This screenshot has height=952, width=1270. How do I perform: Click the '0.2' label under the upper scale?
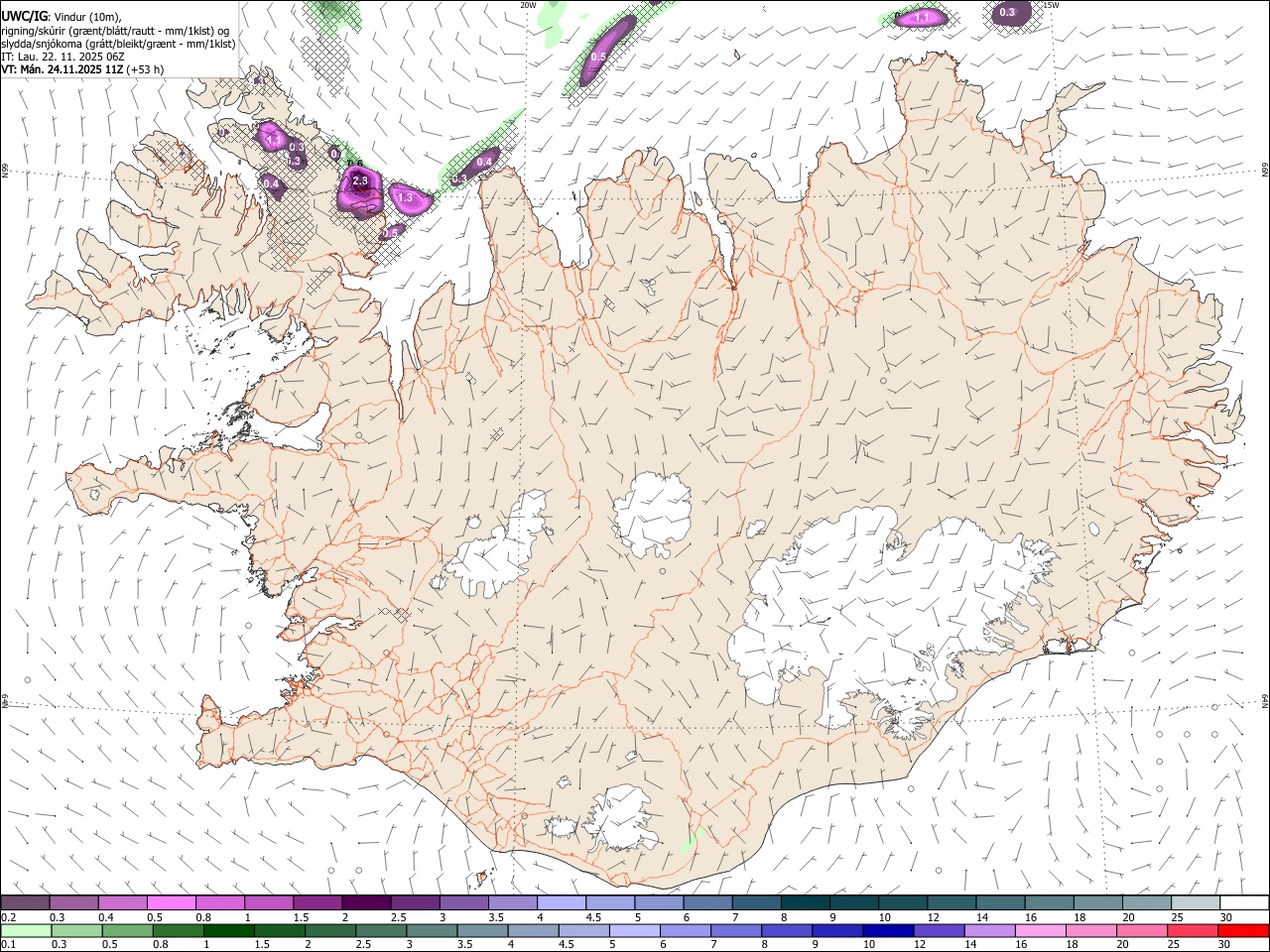pos(9,917)
